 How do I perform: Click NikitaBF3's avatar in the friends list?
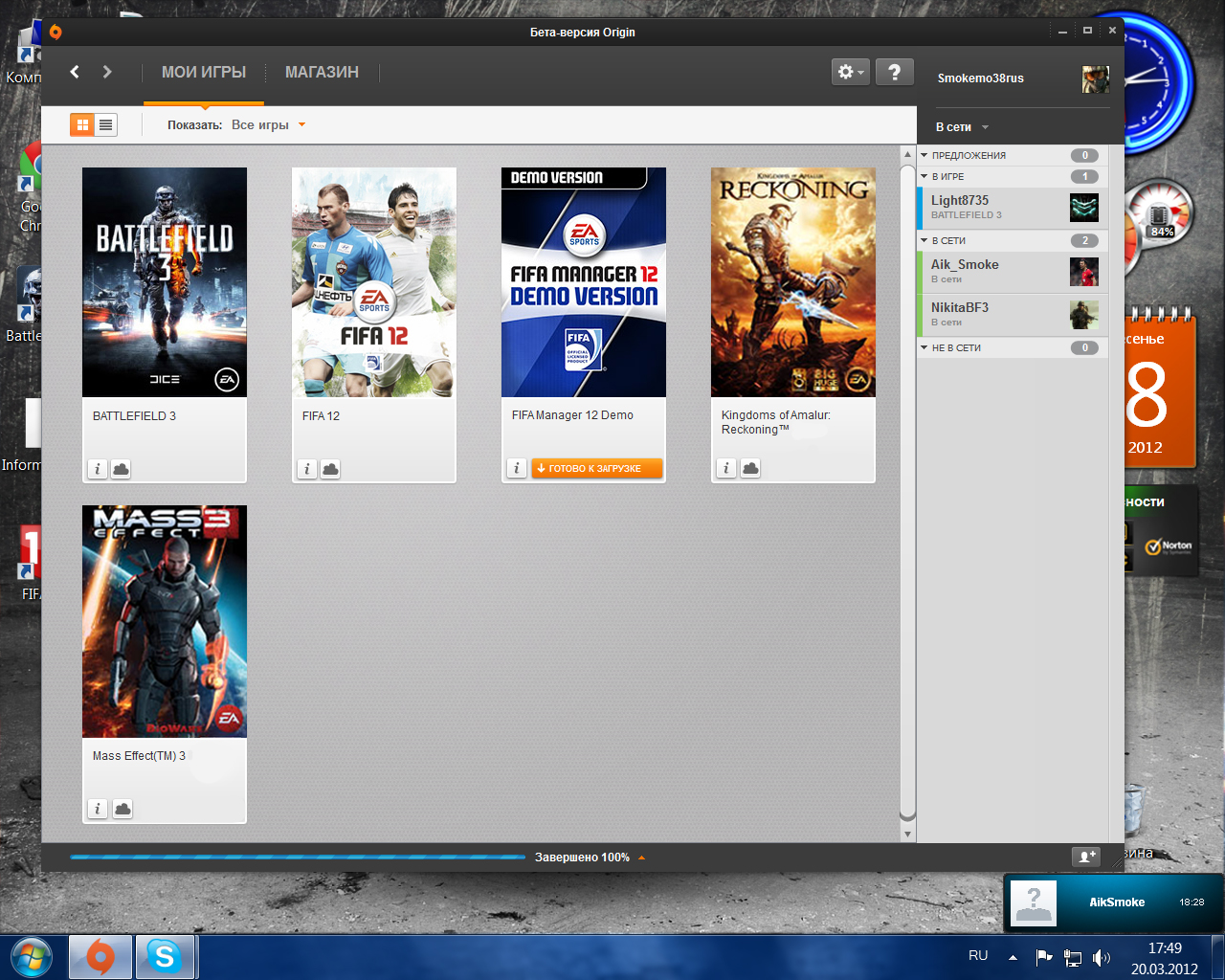tap(1084, 315)
